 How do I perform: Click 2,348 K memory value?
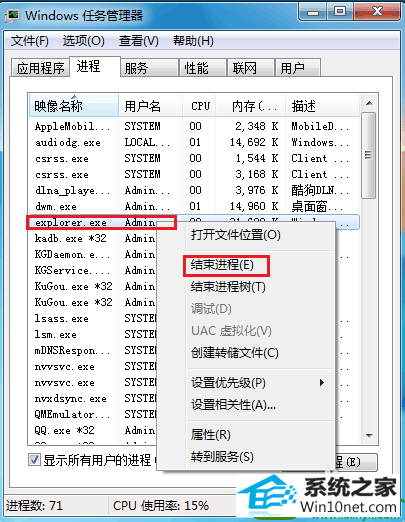pyautogui.click(x=257, y=126)
